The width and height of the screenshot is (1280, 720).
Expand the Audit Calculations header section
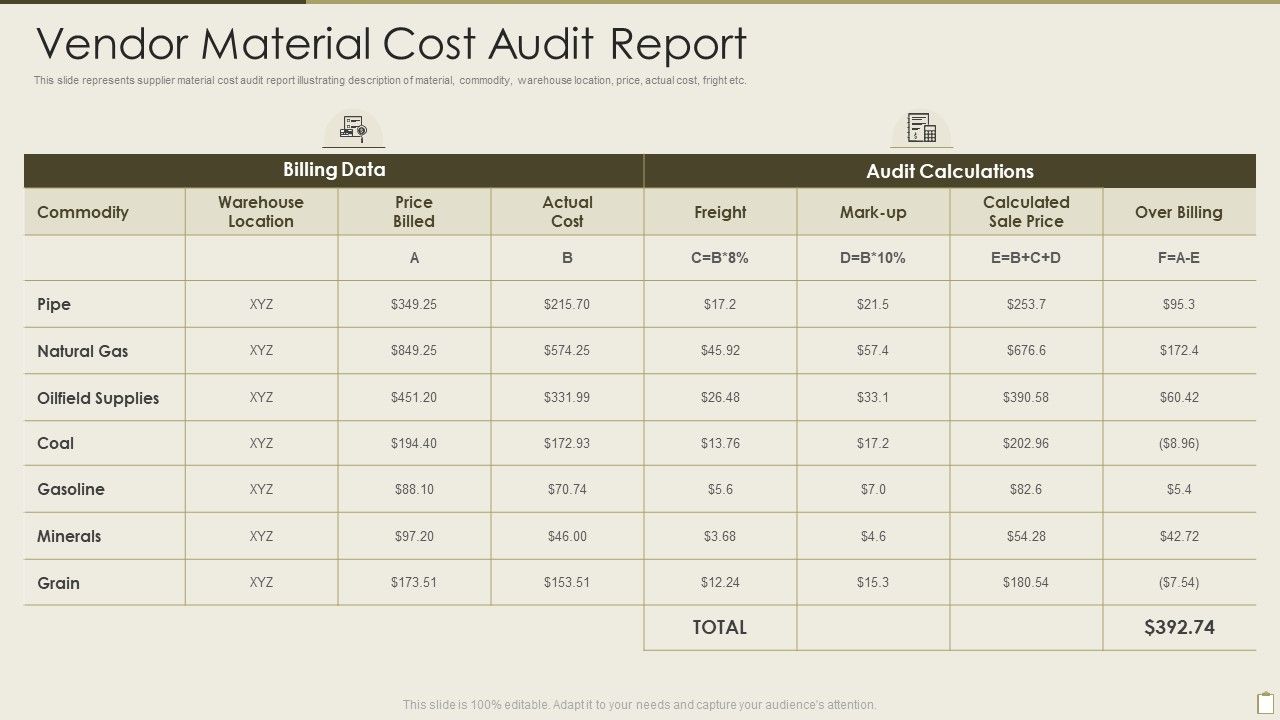pyautogui.click(x=949, y=171)
